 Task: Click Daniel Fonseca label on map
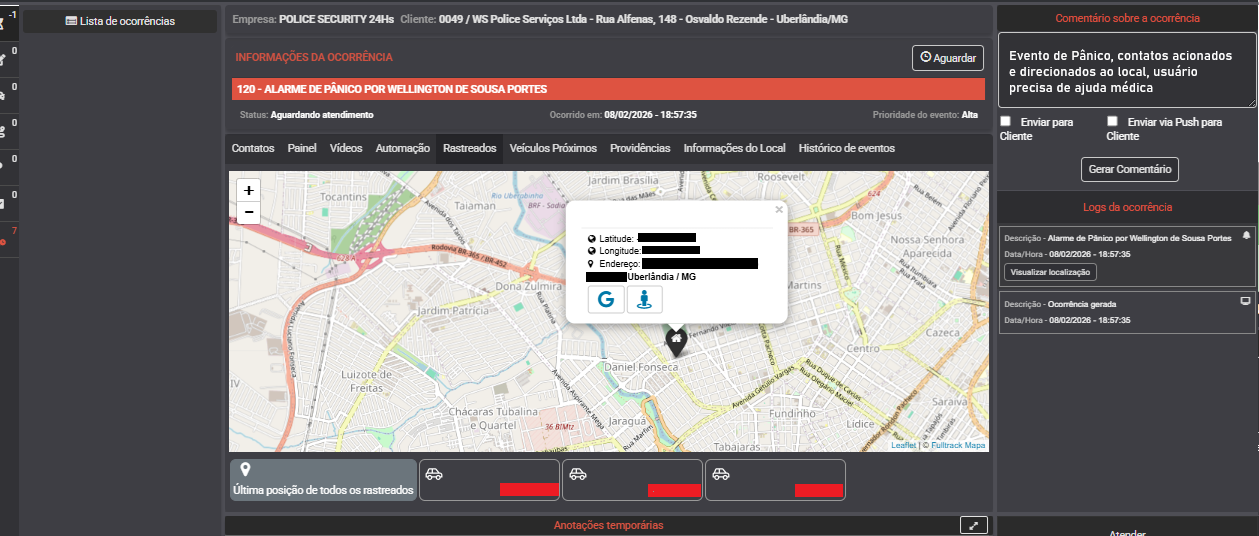click(x=641, y=368)
